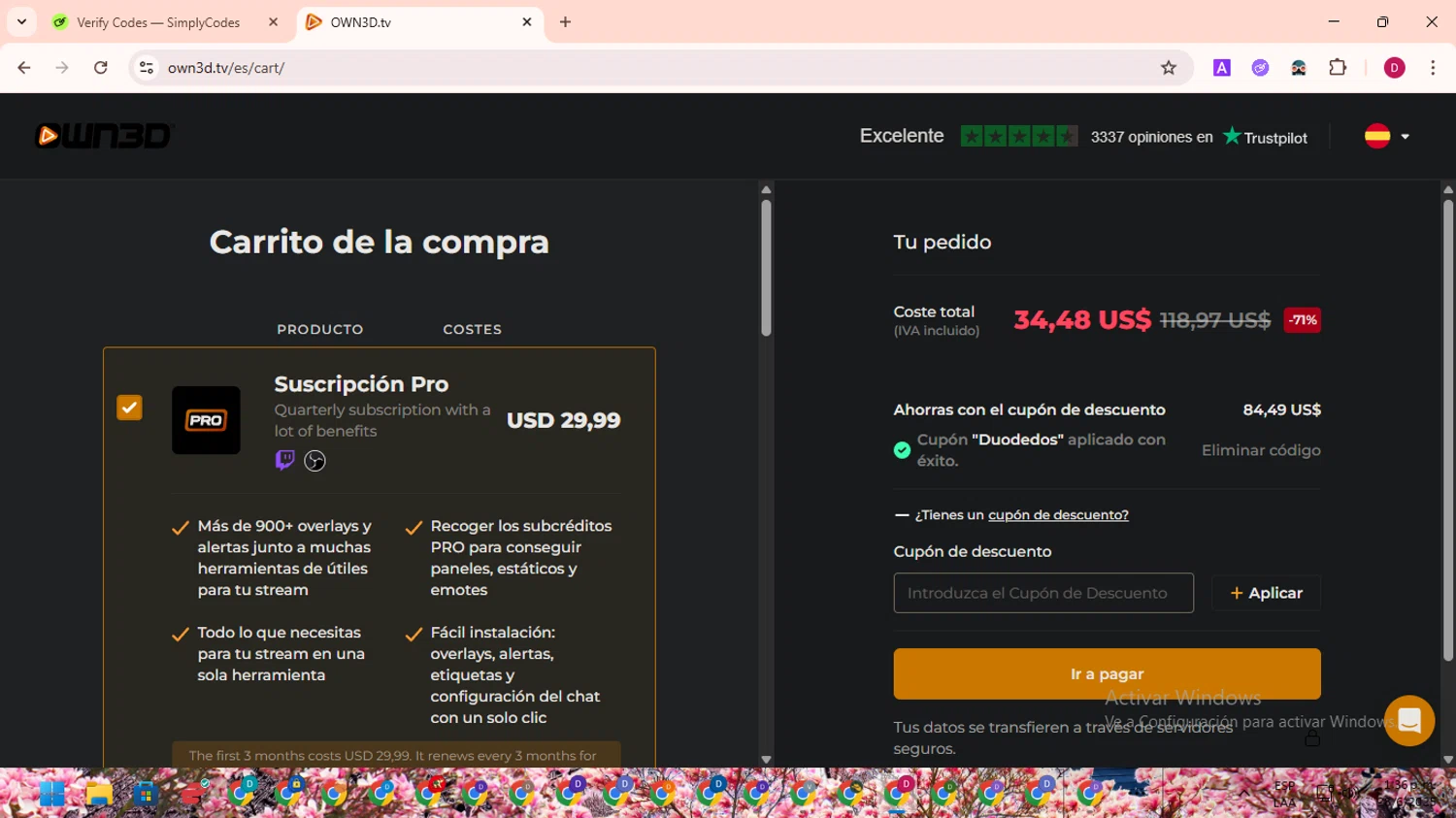Click the COSTES column header
The height and width of the screenshot is (818, 1456).
[473, 330]
